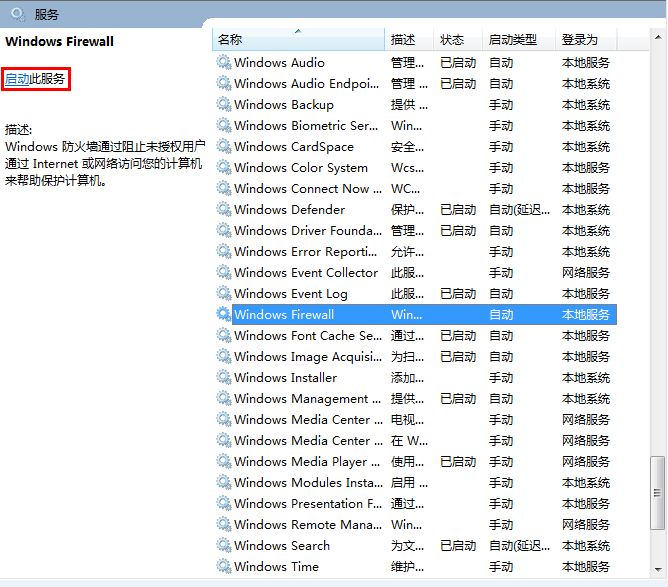Click the Windows Firewall row gear icon

(223, 314)
